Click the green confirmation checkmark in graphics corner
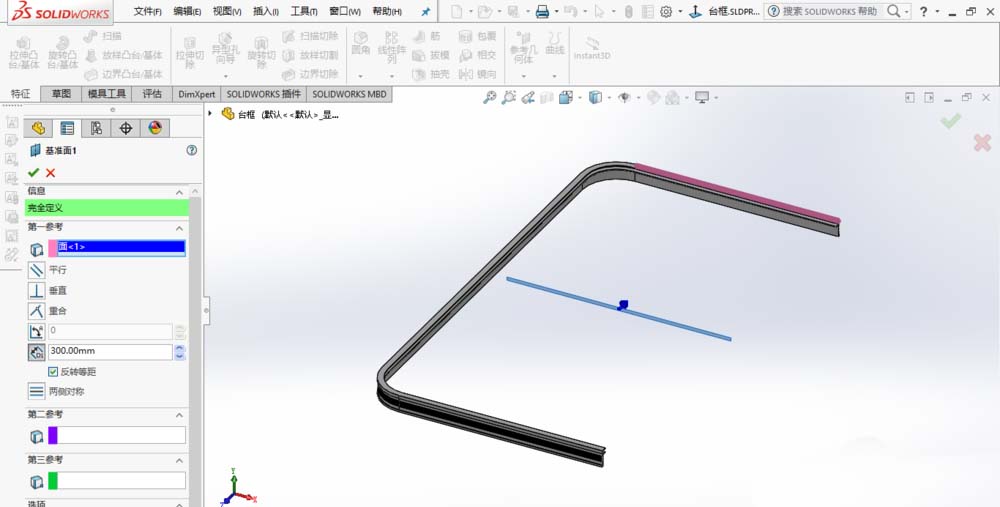Viewport: 1000px width, 507px height. click(950, 121)
